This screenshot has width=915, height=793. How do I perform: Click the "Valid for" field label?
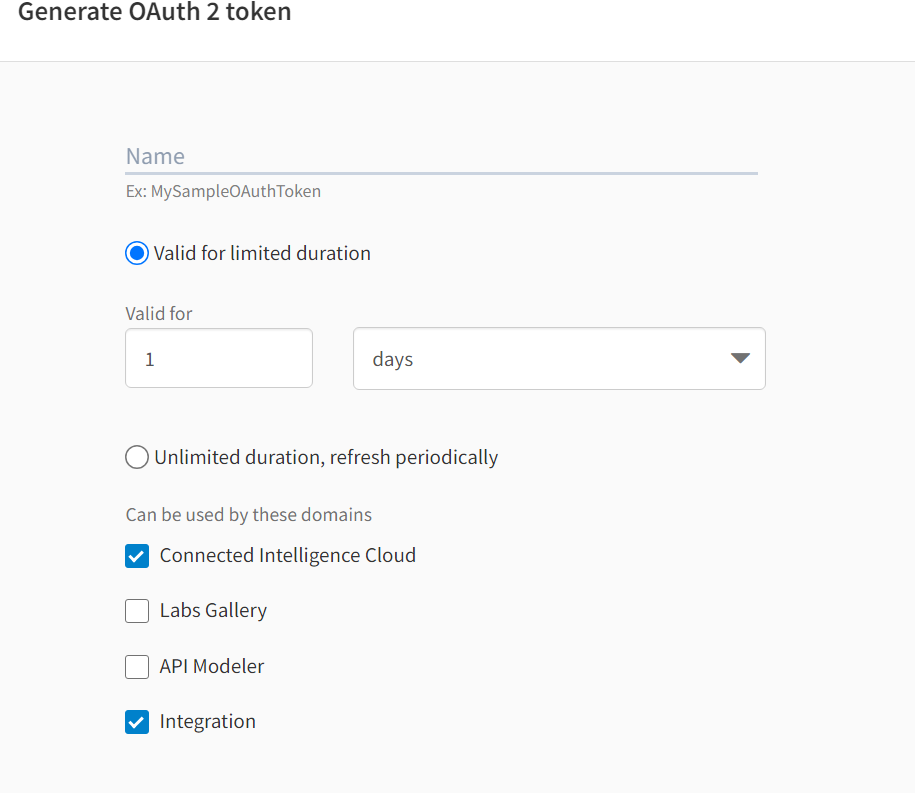159,313
